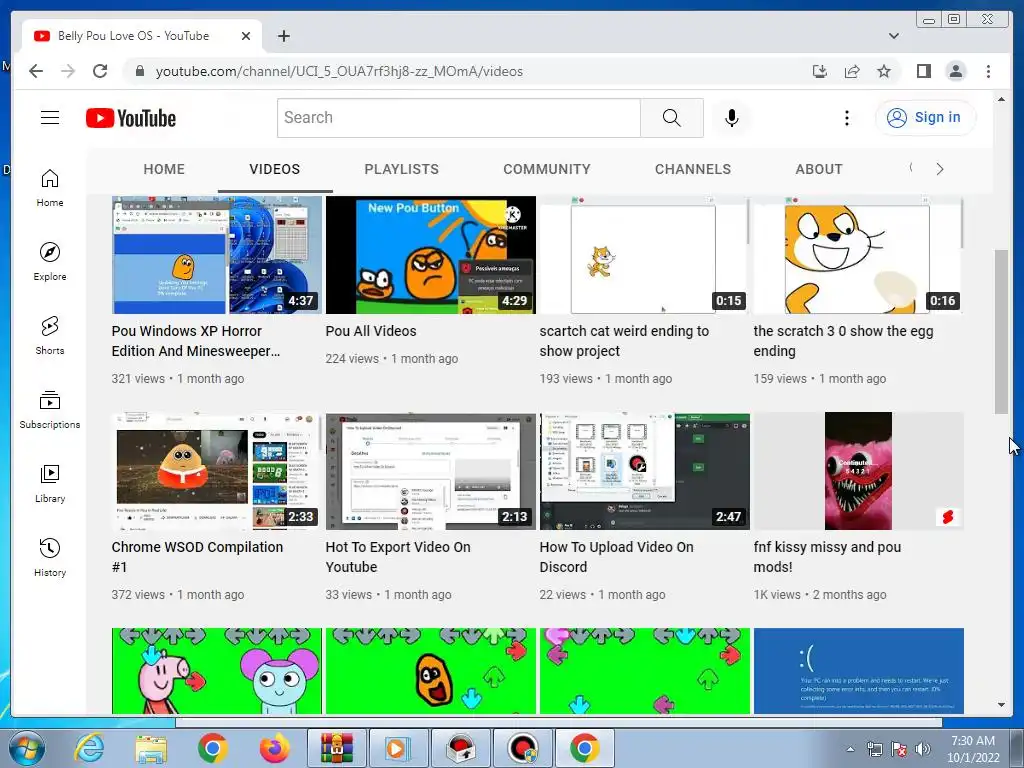Screen dimensions: 1024x768
Task: Open a new browser tab
Action: click(283, 36)
